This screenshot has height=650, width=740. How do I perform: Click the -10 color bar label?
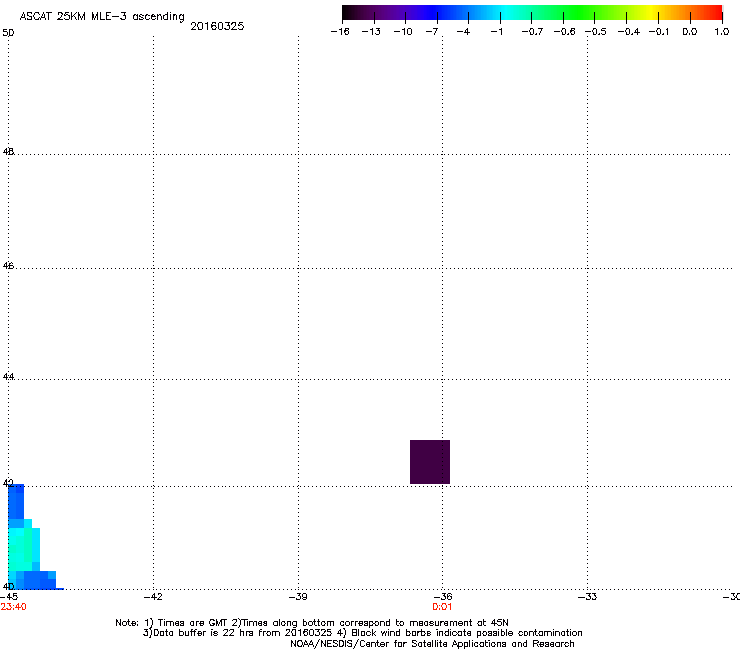pyautogui.click(x=403, y=32)
